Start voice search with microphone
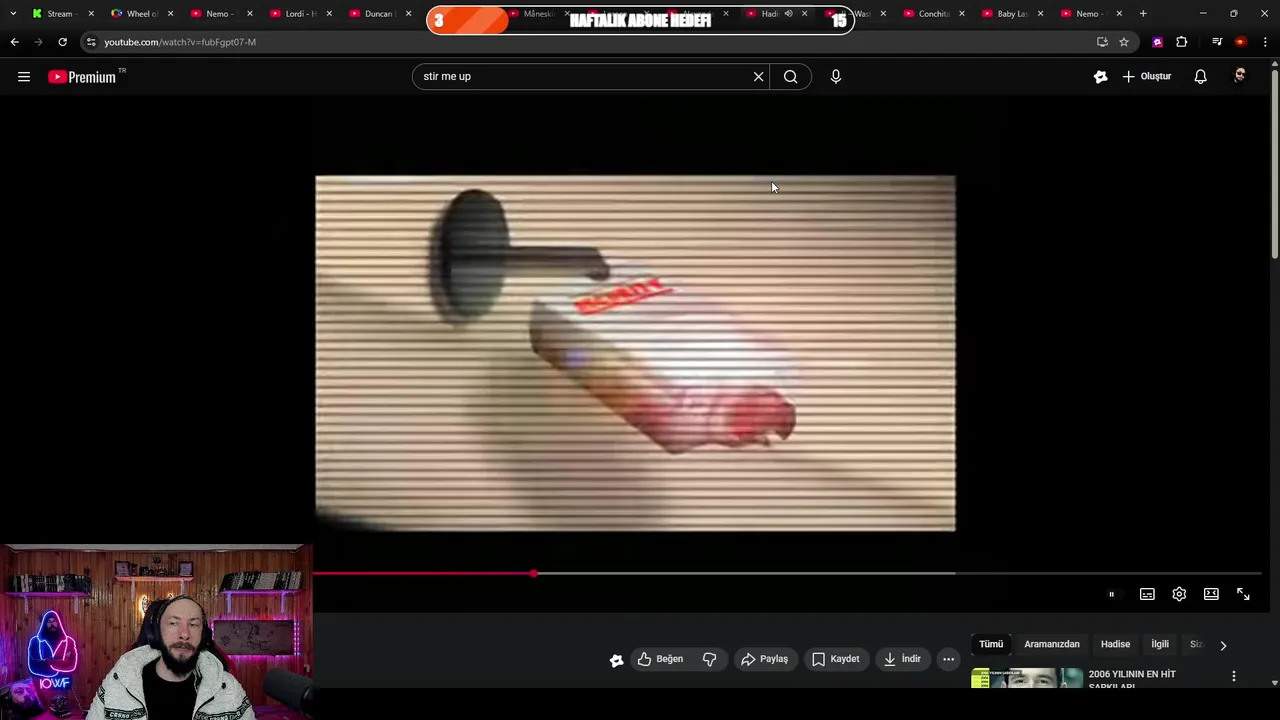 tap(836, 76)
